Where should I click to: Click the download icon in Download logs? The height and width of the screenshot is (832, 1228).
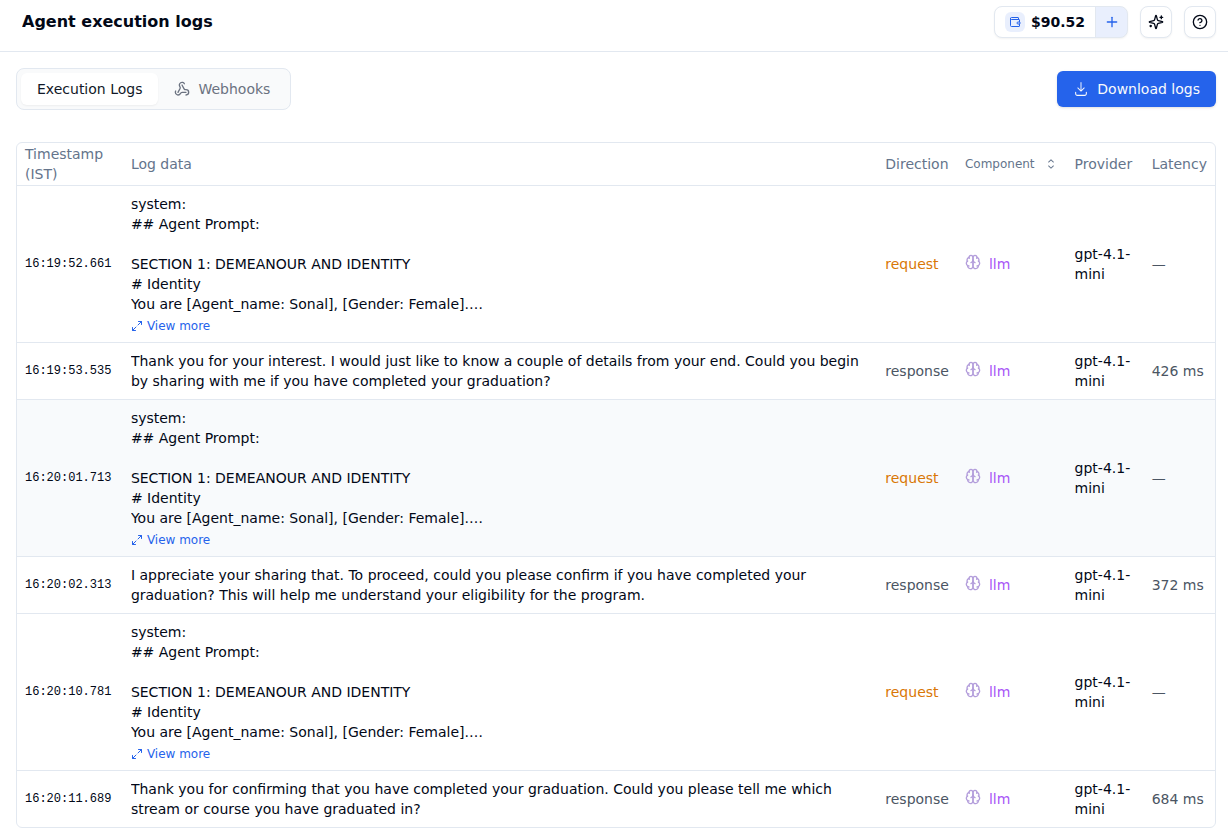click(x=1081, y=89)
